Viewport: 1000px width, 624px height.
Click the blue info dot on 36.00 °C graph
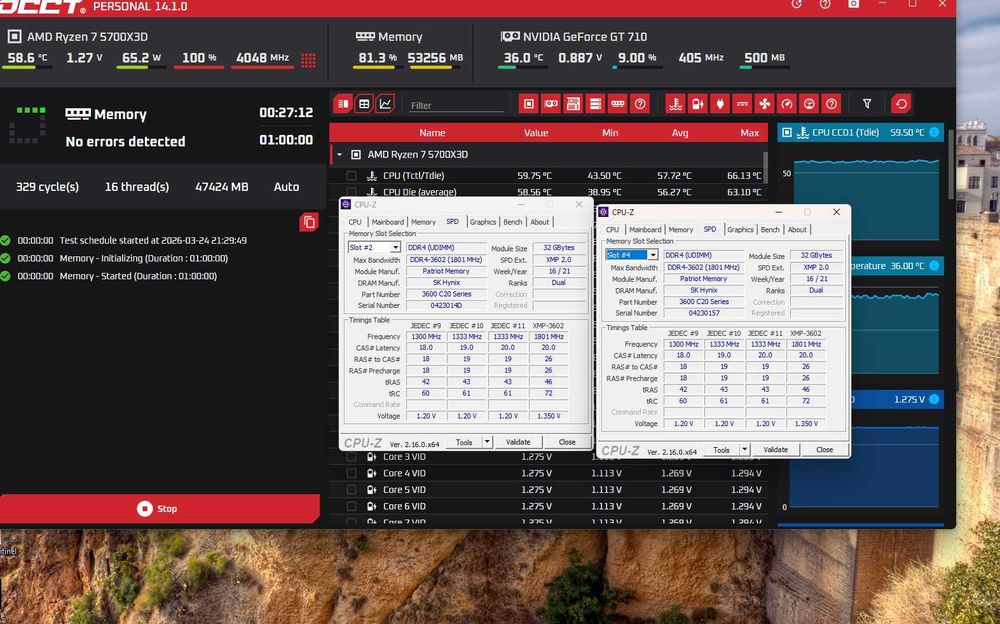click(x=934, y=265)
